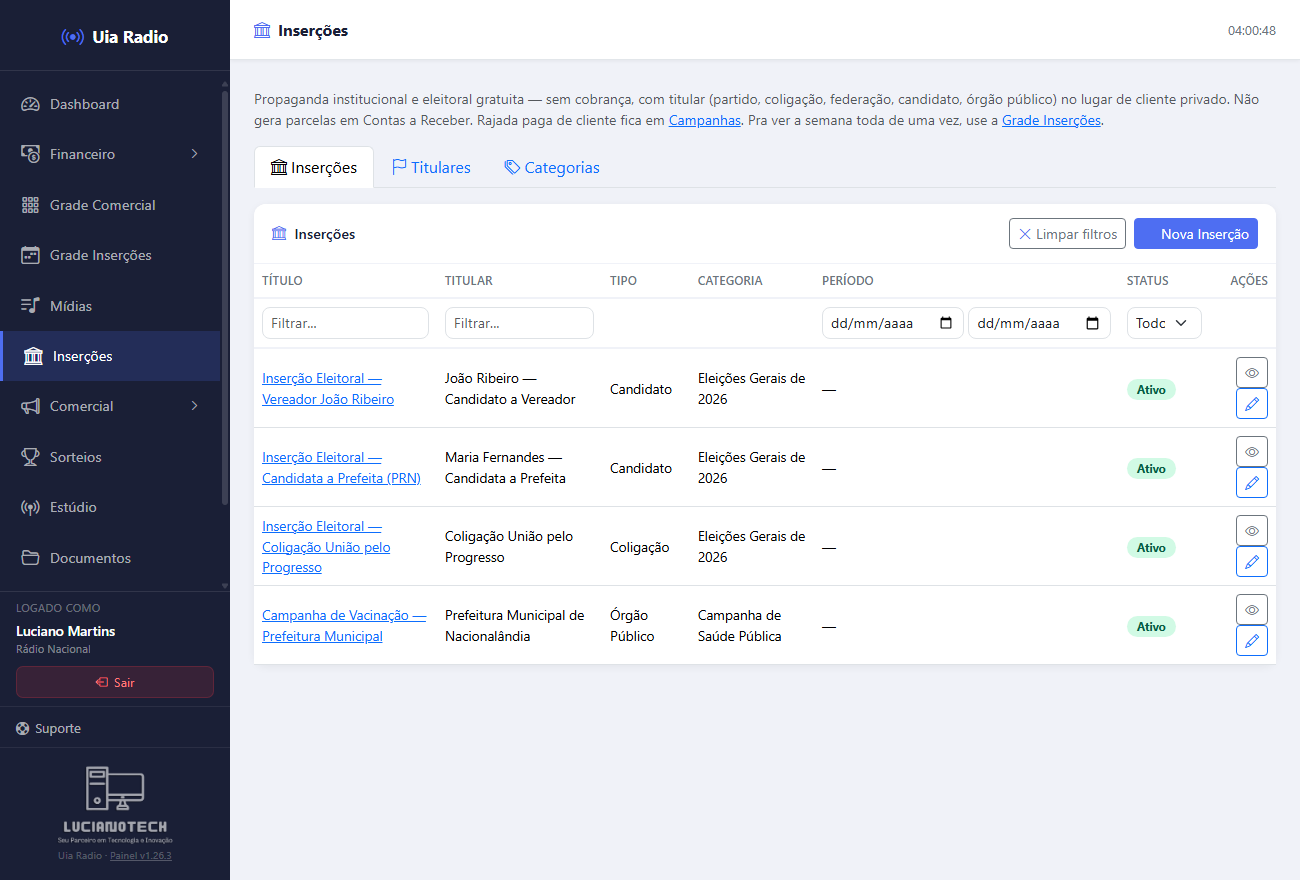Expand the Financeiro sidebar submenu
The image size is (1300, 880).
[x=110, y=154]
